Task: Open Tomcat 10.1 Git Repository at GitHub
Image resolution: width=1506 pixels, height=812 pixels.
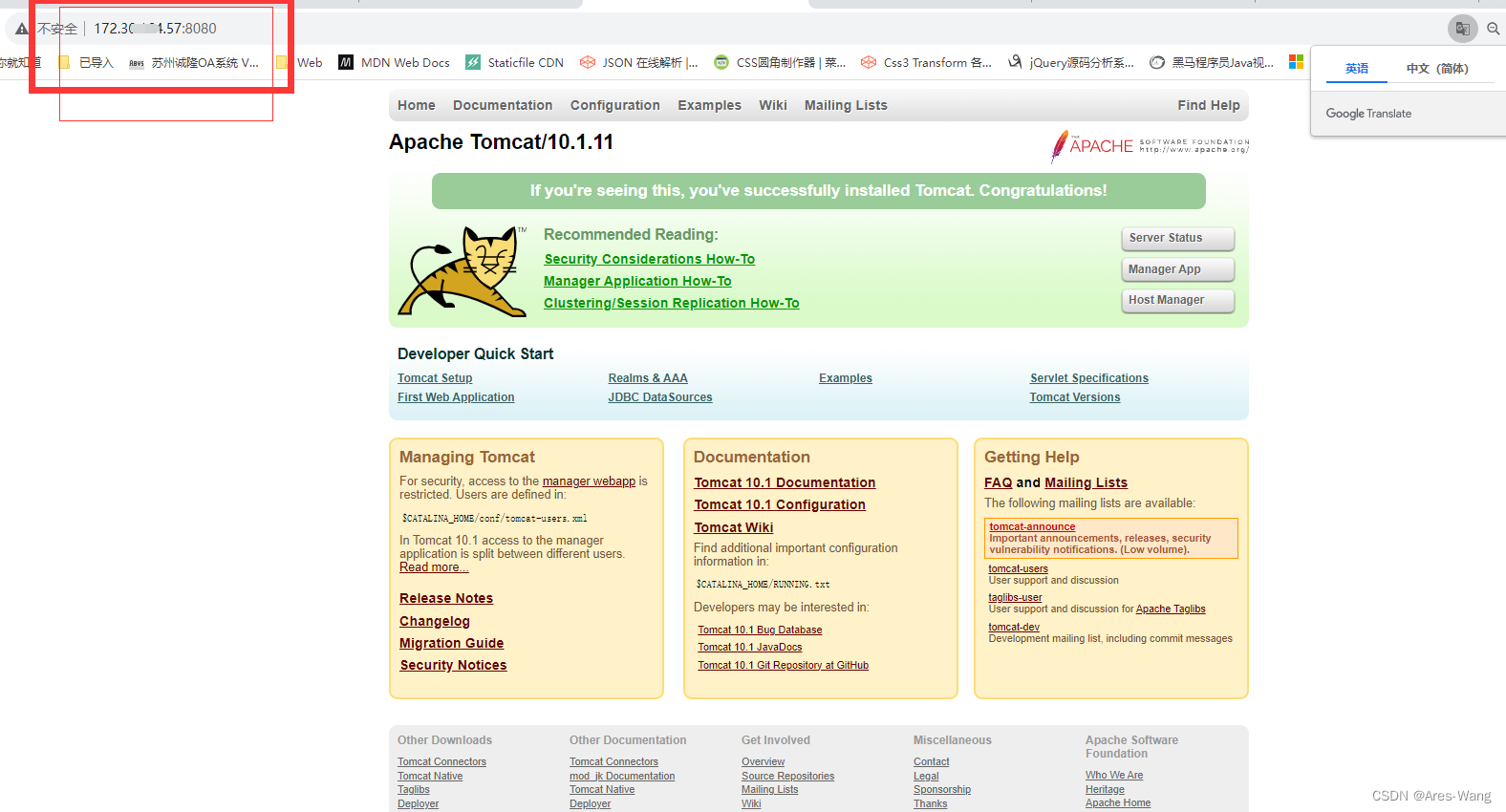Action: tap(783, 665)
